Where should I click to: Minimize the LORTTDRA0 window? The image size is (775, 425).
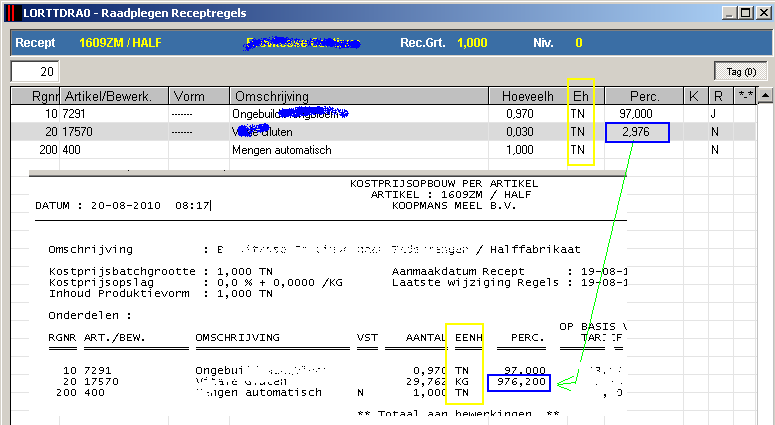[729, 13]
